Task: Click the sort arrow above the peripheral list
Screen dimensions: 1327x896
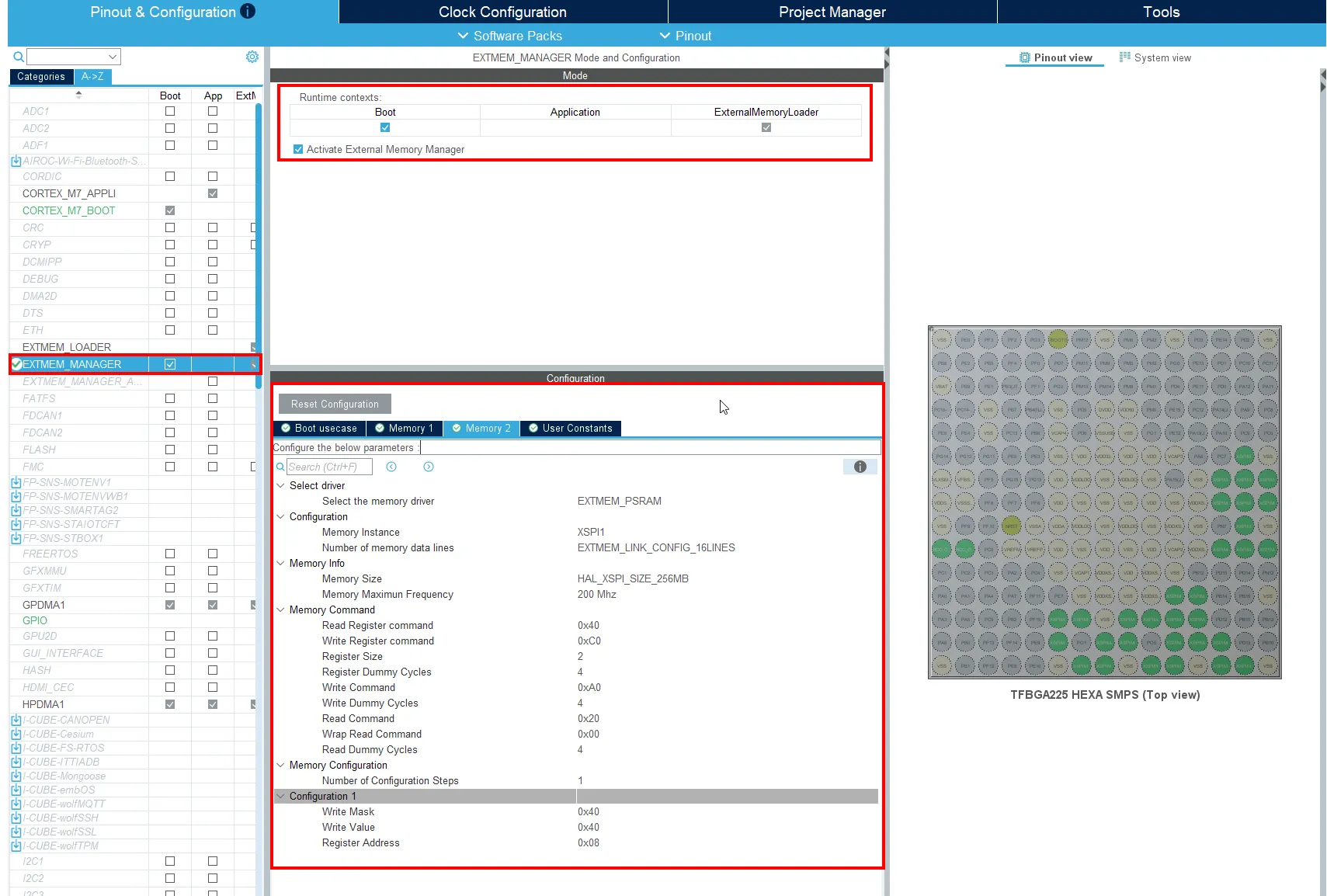Action: click(x=78, y=95)
